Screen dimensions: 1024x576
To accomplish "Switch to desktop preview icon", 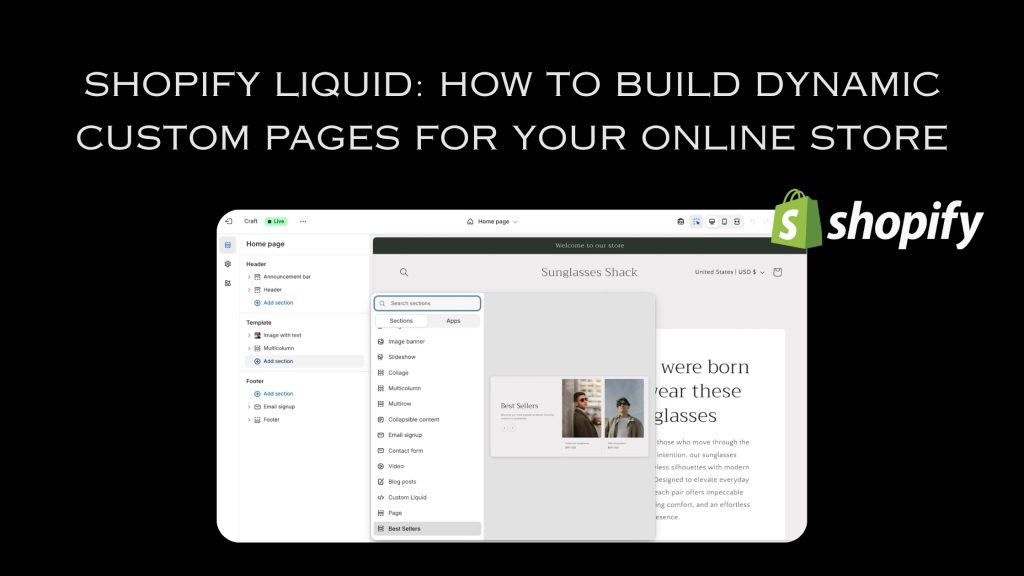I will coord(712,221).
